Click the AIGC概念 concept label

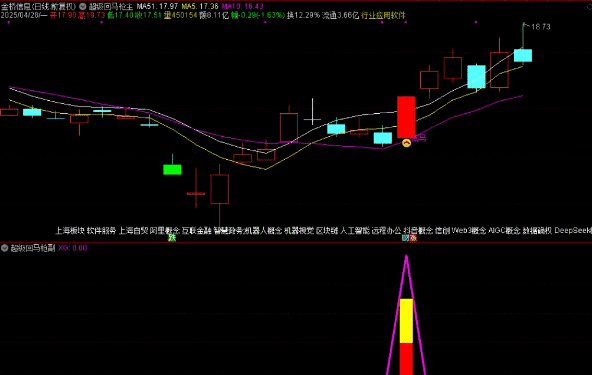pyautogui.click(x=504, y=230)
